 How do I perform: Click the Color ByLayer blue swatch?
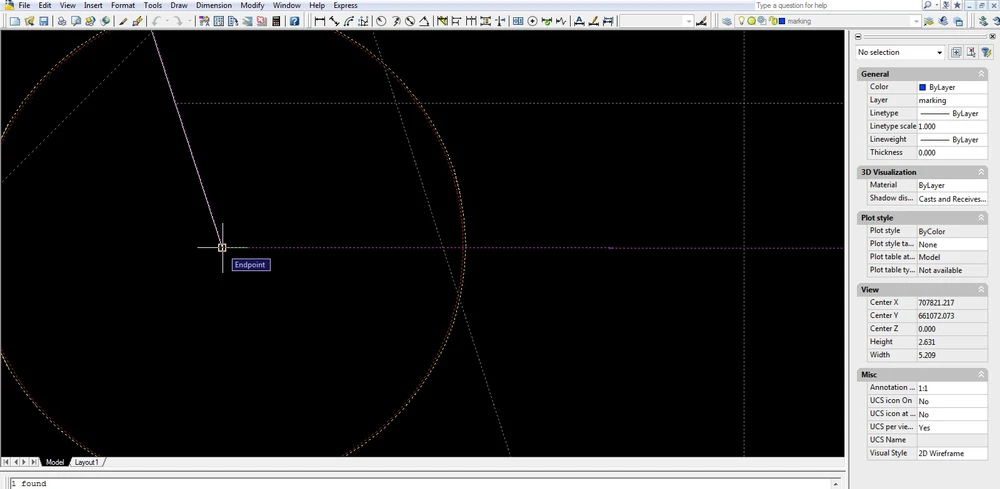click(922, 87)
